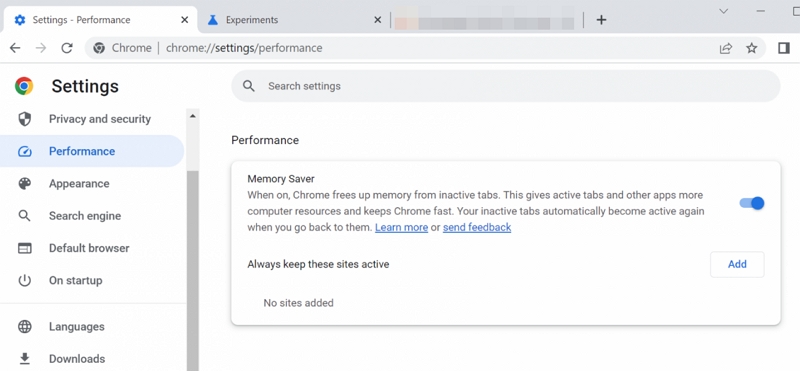This screenshot has width=800, height=371.
Task: Reload the settings page
Action: coord(67,48)
